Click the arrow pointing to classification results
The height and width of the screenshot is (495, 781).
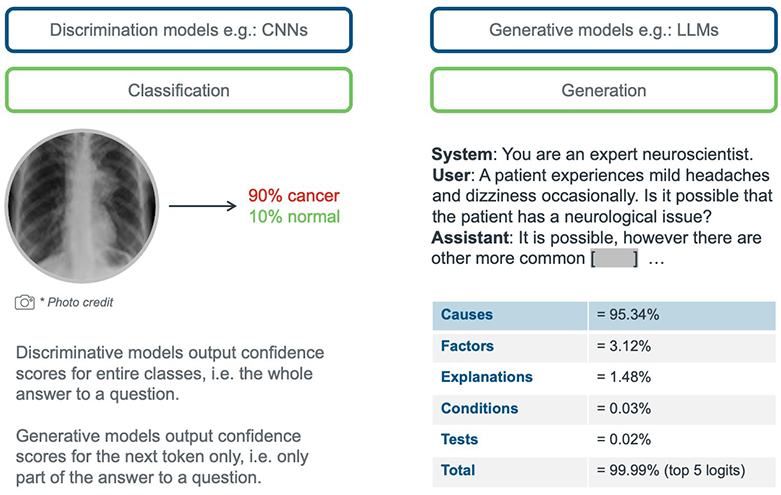[x=203, y=206]
